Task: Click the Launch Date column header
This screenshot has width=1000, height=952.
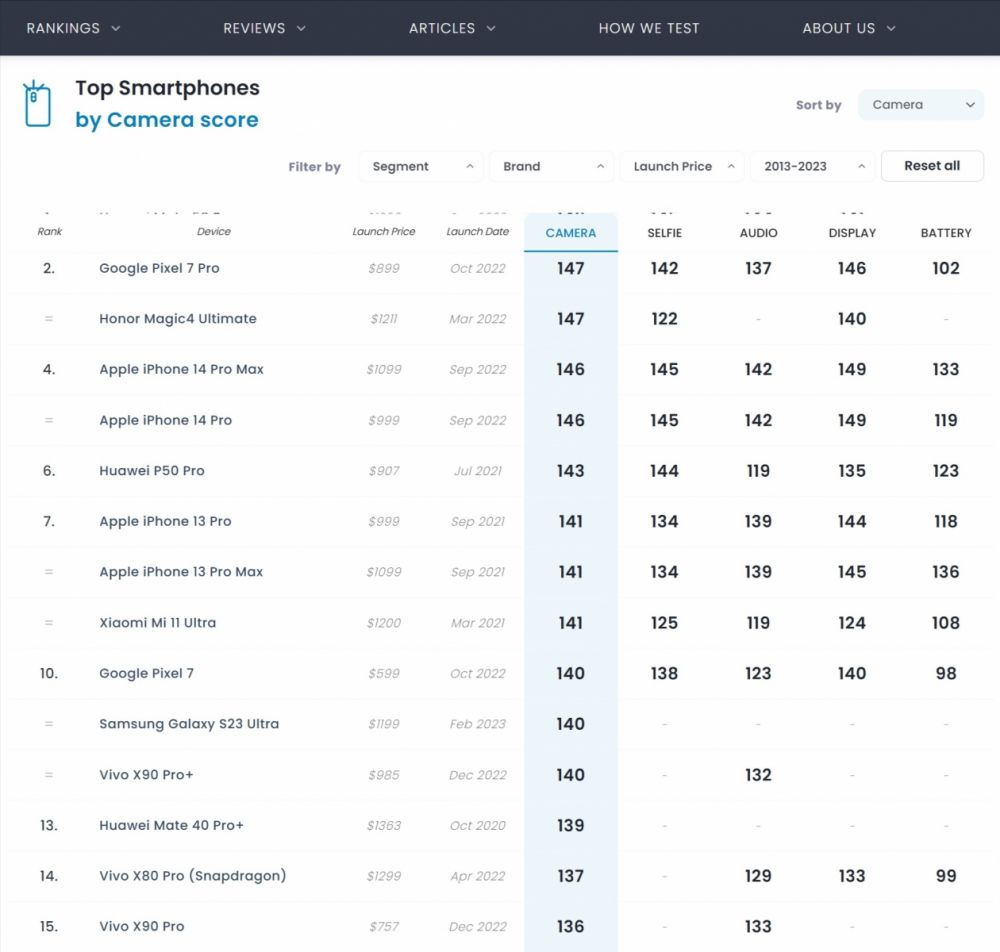Action: point(478,231)
